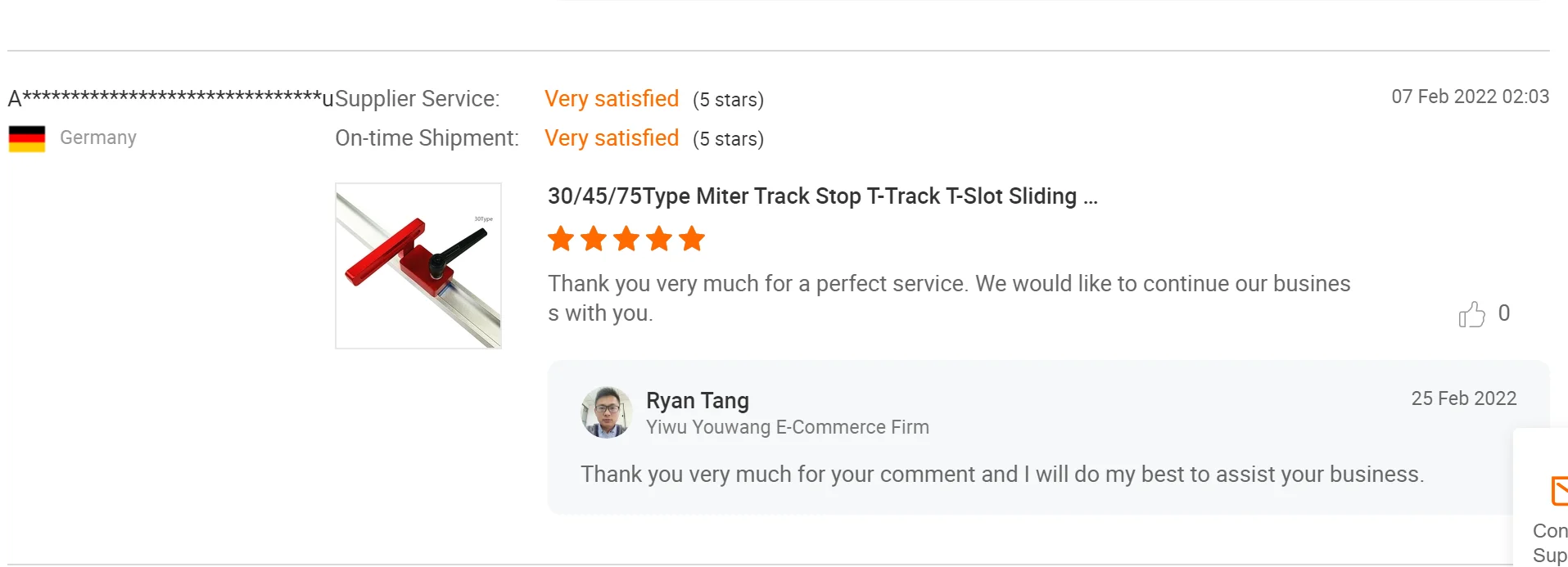Click the Germany country label
The height and width of the screenshot is (567, 1568).
pos(98,137)
